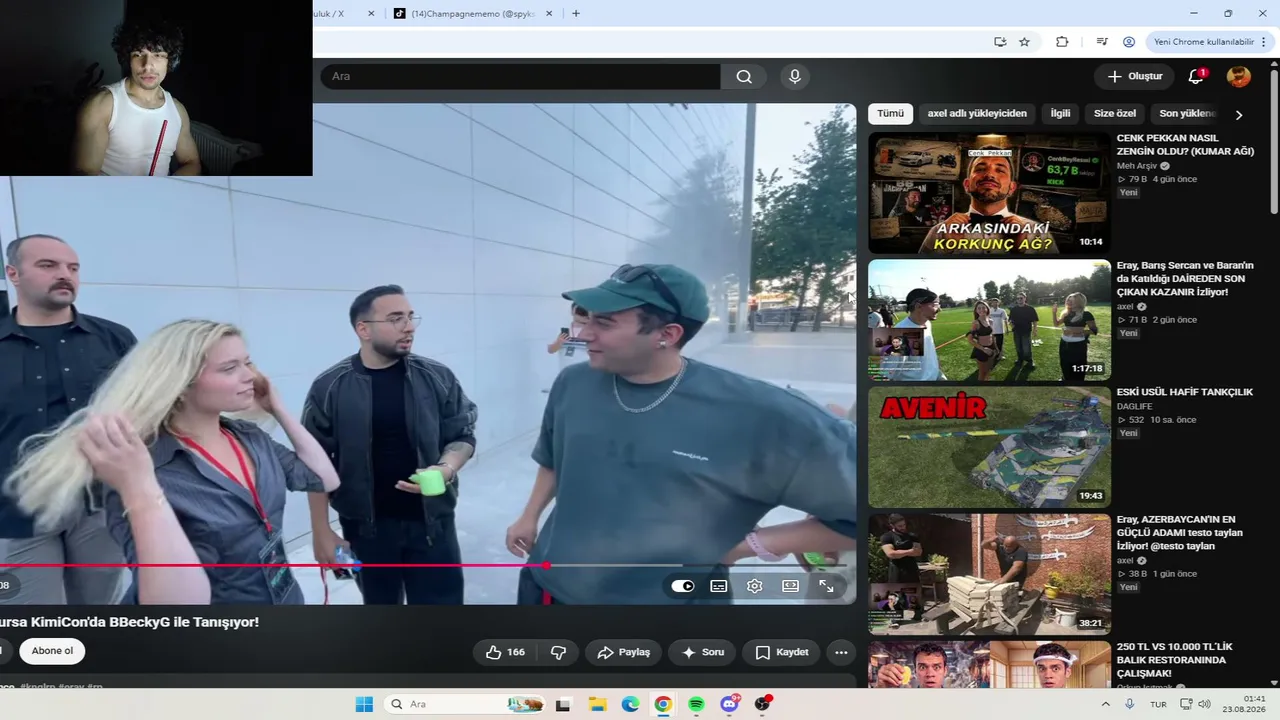Share the video using Paylaş
Viewport: 1280px width, 720px height.
click(x=624, y=652)
